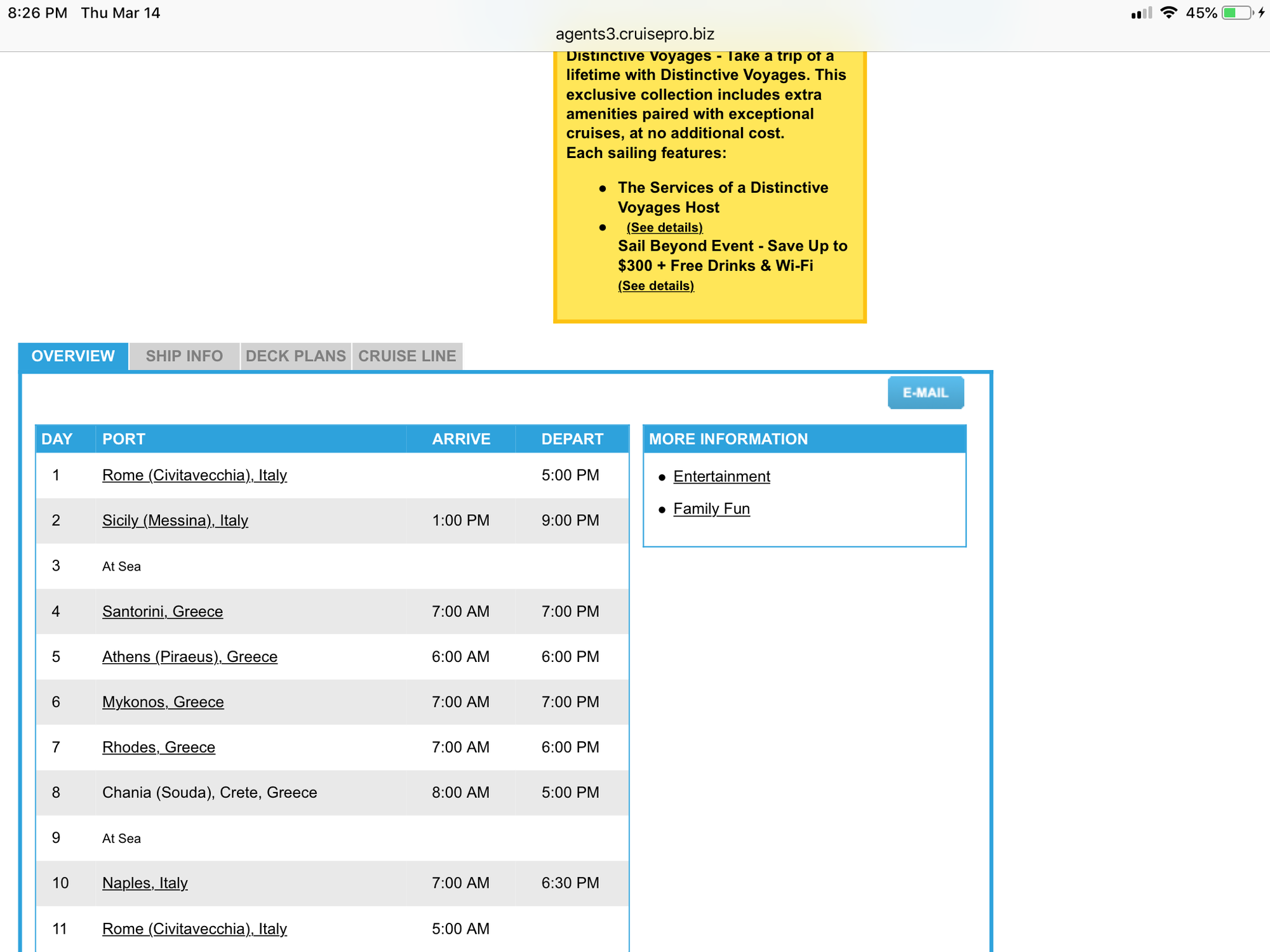Tap the cellular signal bars icon
Viewport: 1270px width, 952px height.
(x=1141, y=13)
